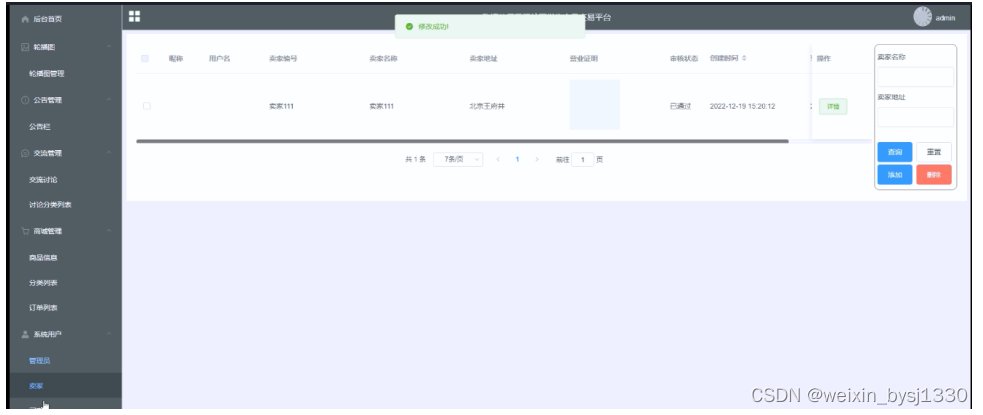Click the 审核状态 column header
The height and width of the screenshot is (415, 983).
pos(684,58)
